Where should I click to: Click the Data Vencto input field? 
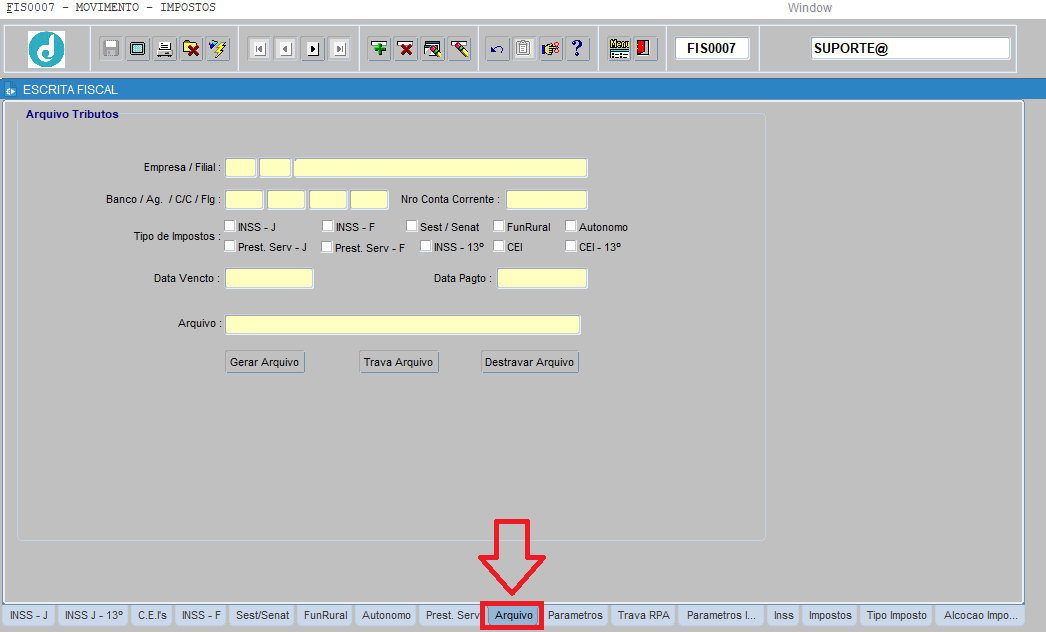tap(269, 278)
